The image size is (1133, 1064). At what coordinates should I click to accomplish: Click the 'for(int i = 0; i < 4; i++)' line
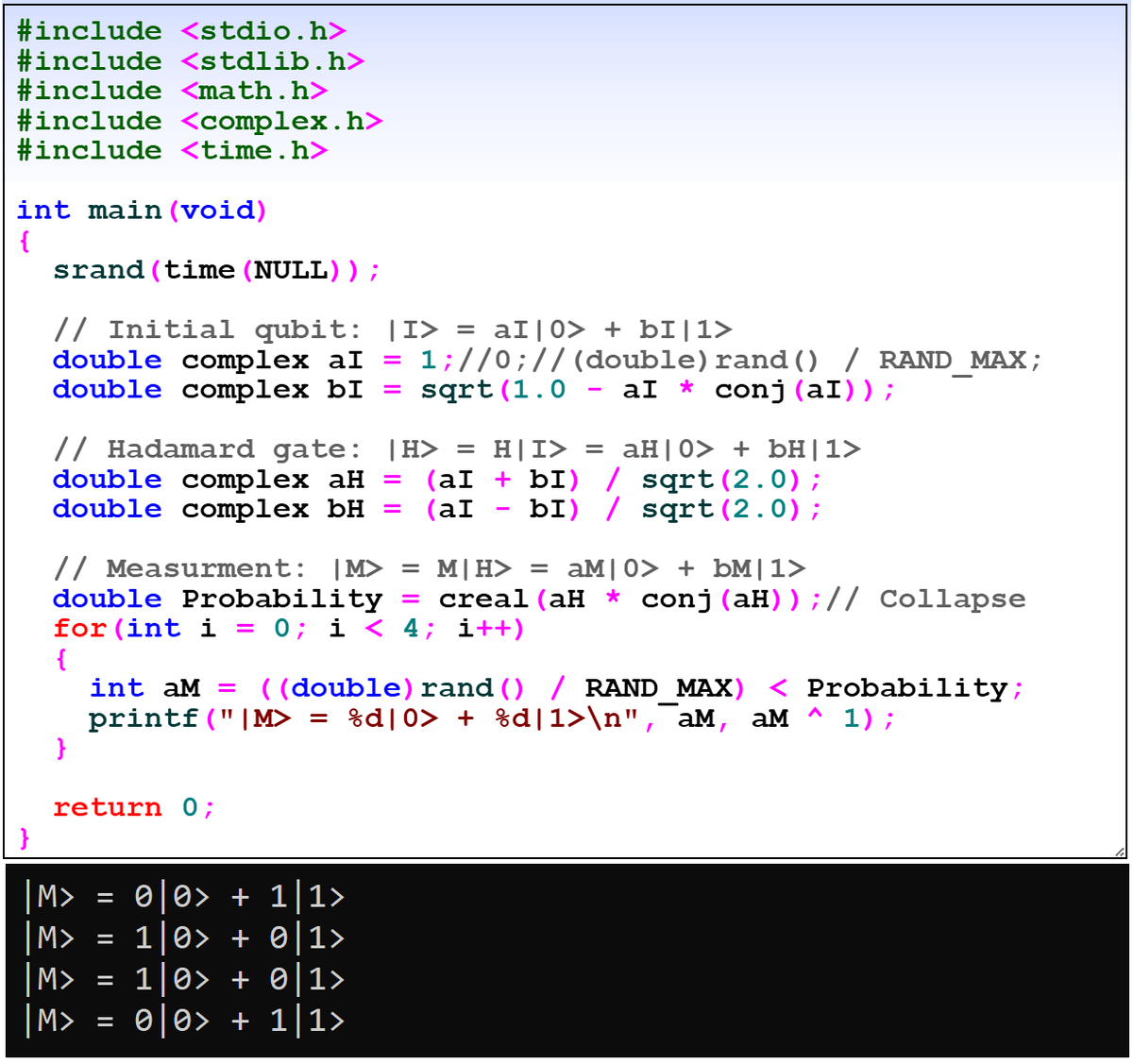coord(289,628)
